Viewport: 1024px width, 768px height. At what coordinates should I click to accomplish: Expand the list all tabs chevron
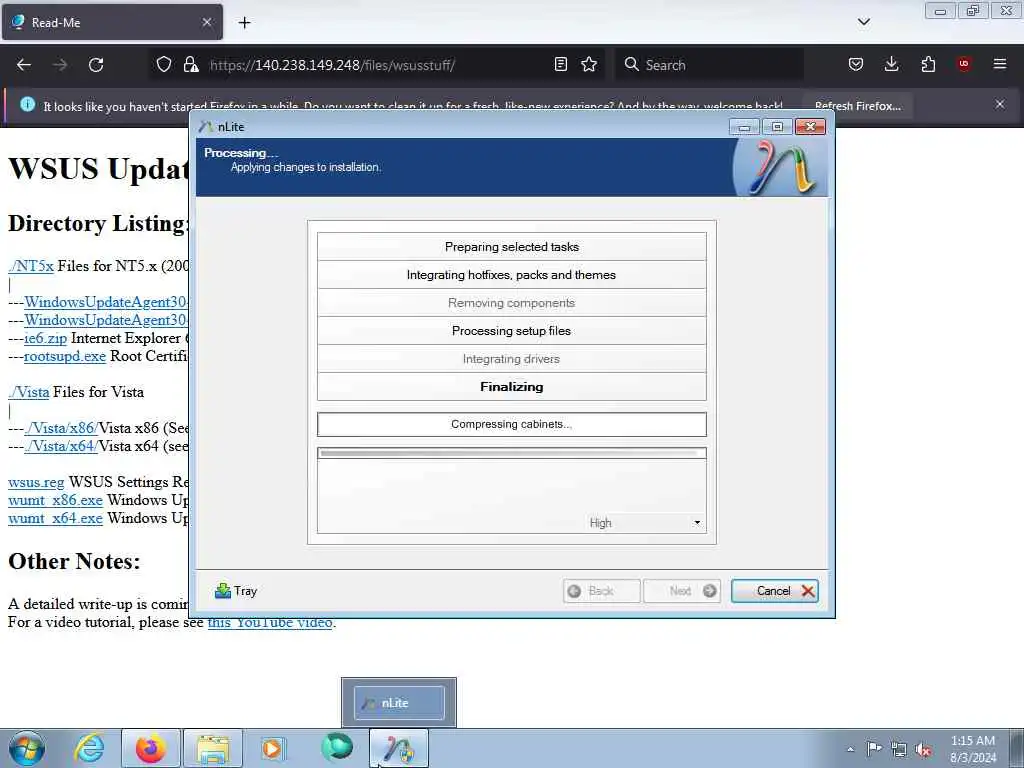863,22
